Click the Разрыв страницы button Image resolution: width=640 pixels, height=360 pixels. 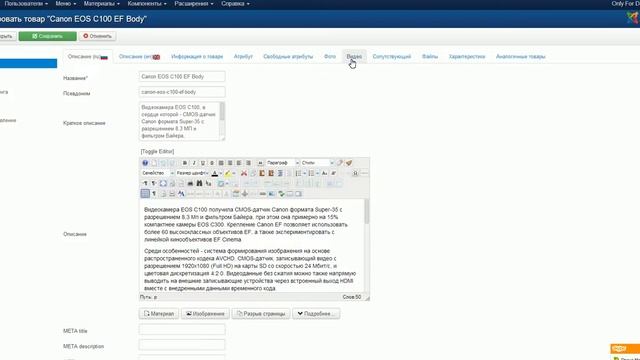pos(261,313)
